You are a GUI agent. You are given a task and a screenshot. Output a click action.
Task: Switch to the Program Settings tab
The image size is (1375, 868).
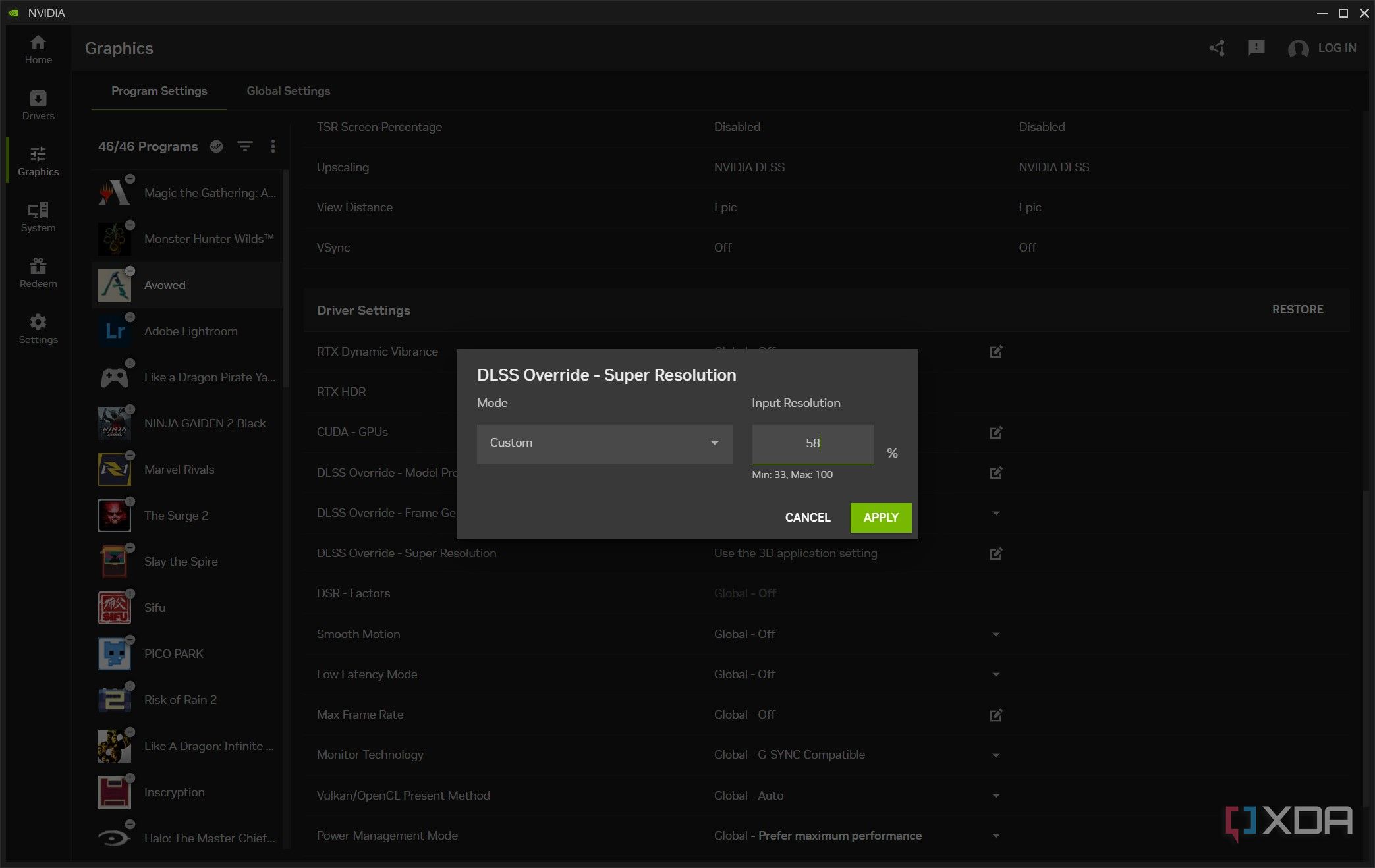(159, 91)
